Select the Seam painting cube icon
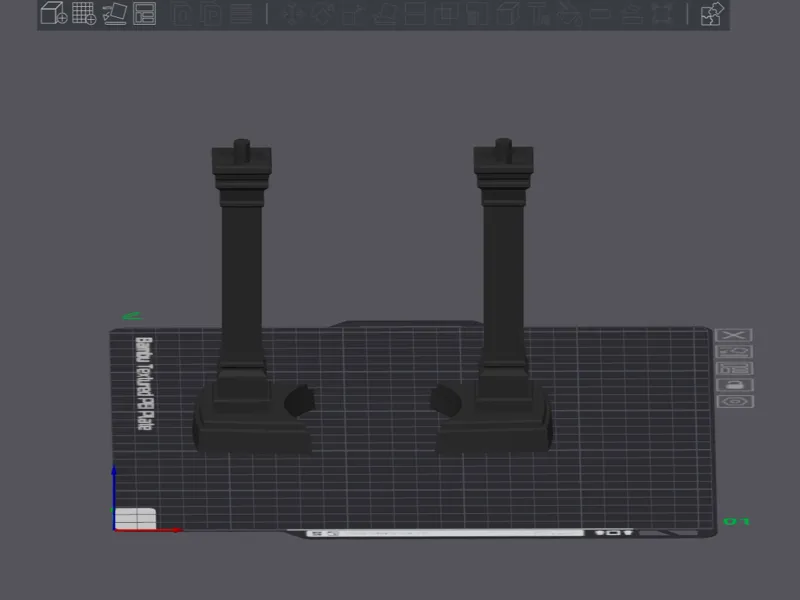 click(x=508, y=14)
